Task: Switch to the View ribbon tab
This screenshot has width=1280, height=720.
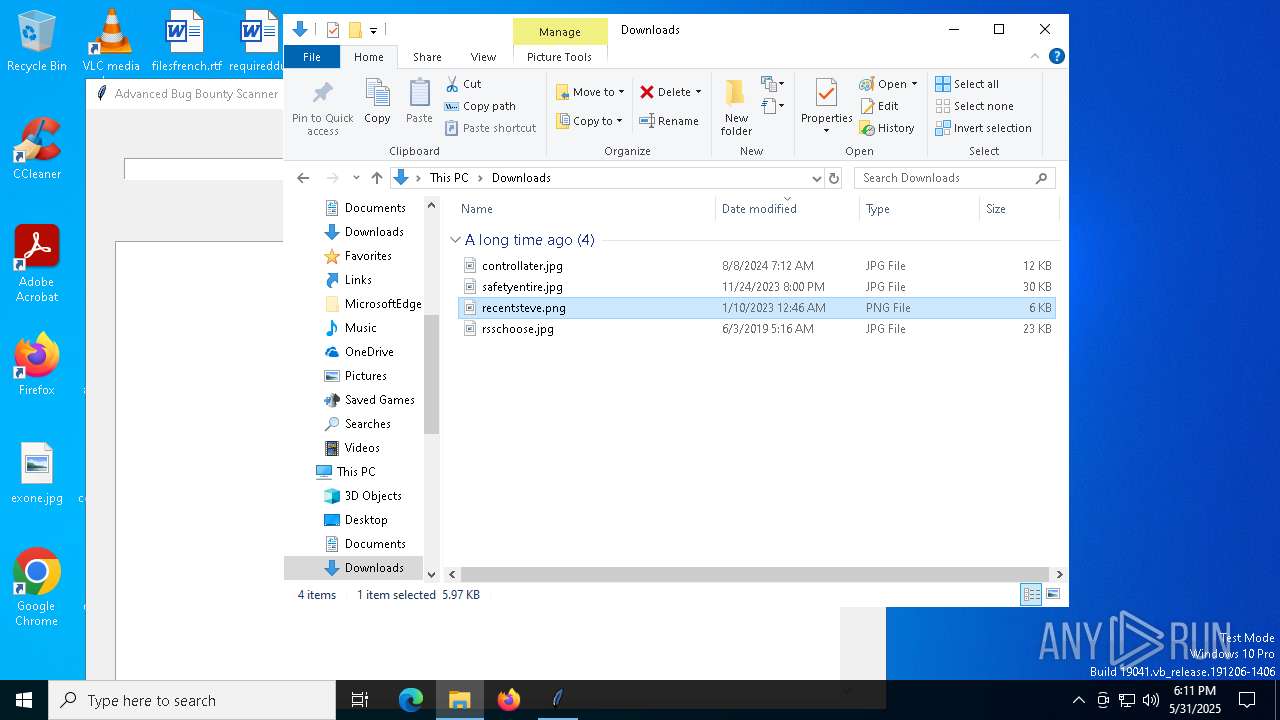Action: point(483,57)
